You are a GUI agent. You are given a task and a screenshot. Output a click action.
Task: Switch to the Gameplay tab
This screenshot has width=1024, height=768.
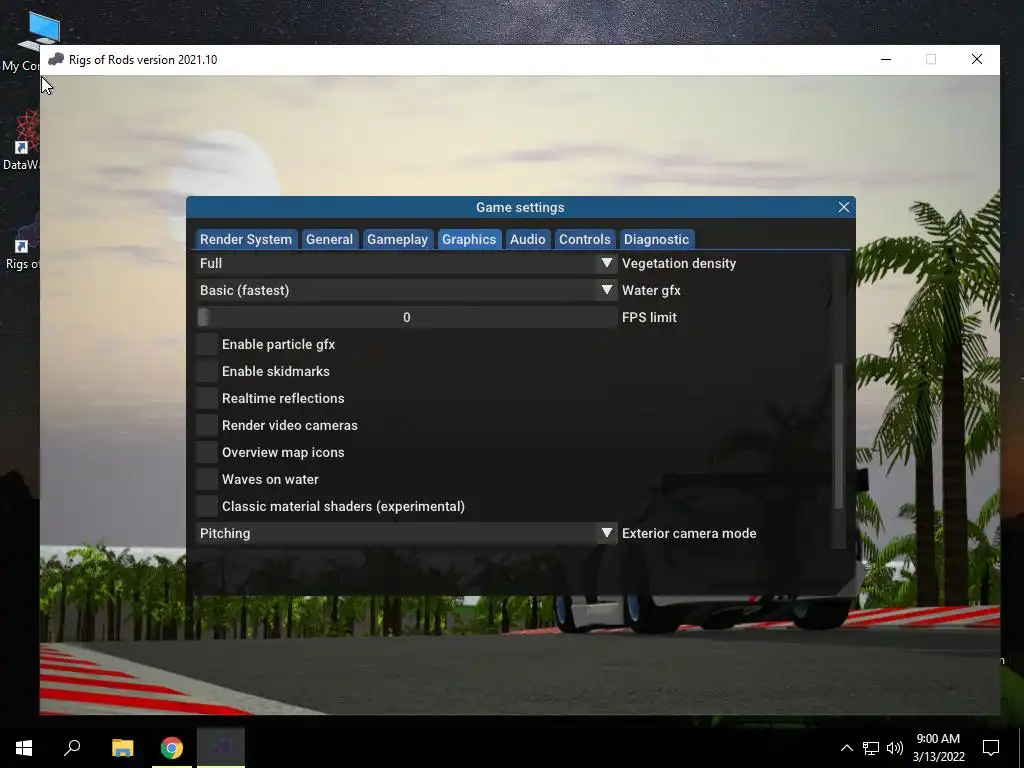[x=397, y=239]
